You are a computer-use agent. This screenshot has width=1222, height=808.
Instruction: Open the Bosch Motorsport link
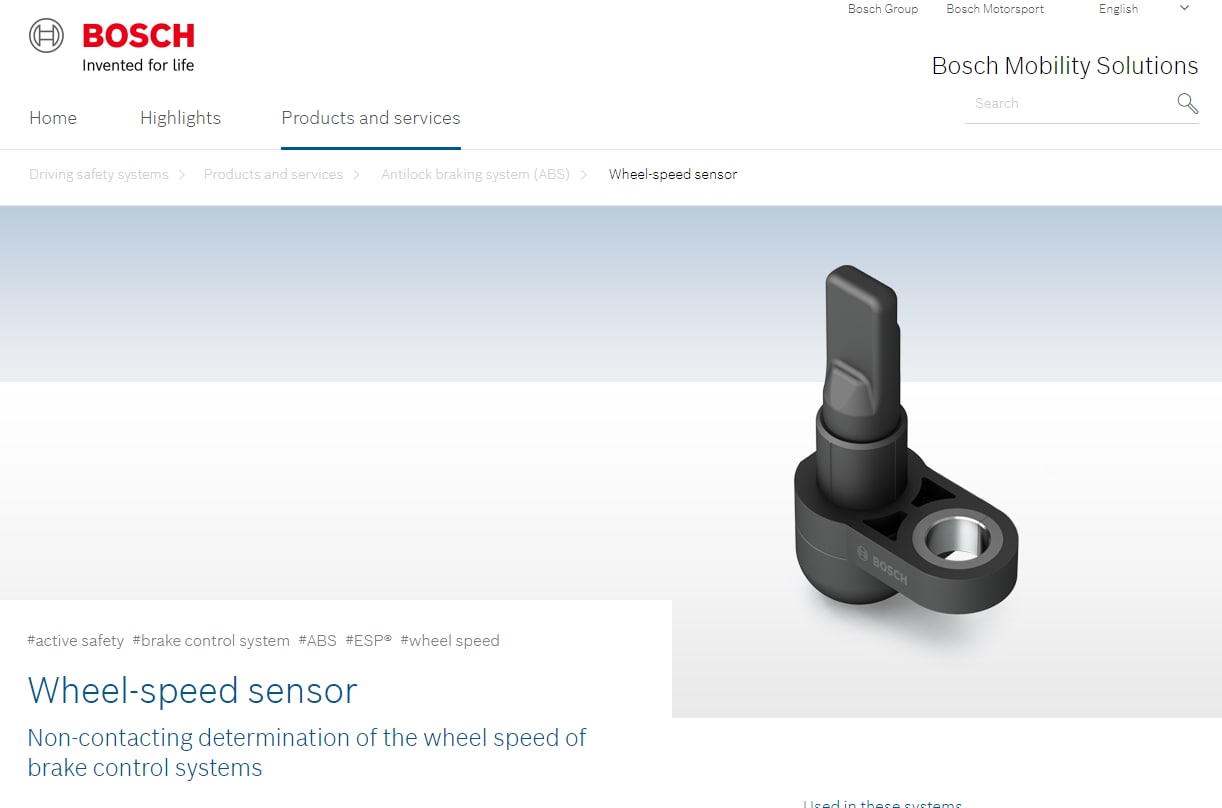[x=995, y=9]
